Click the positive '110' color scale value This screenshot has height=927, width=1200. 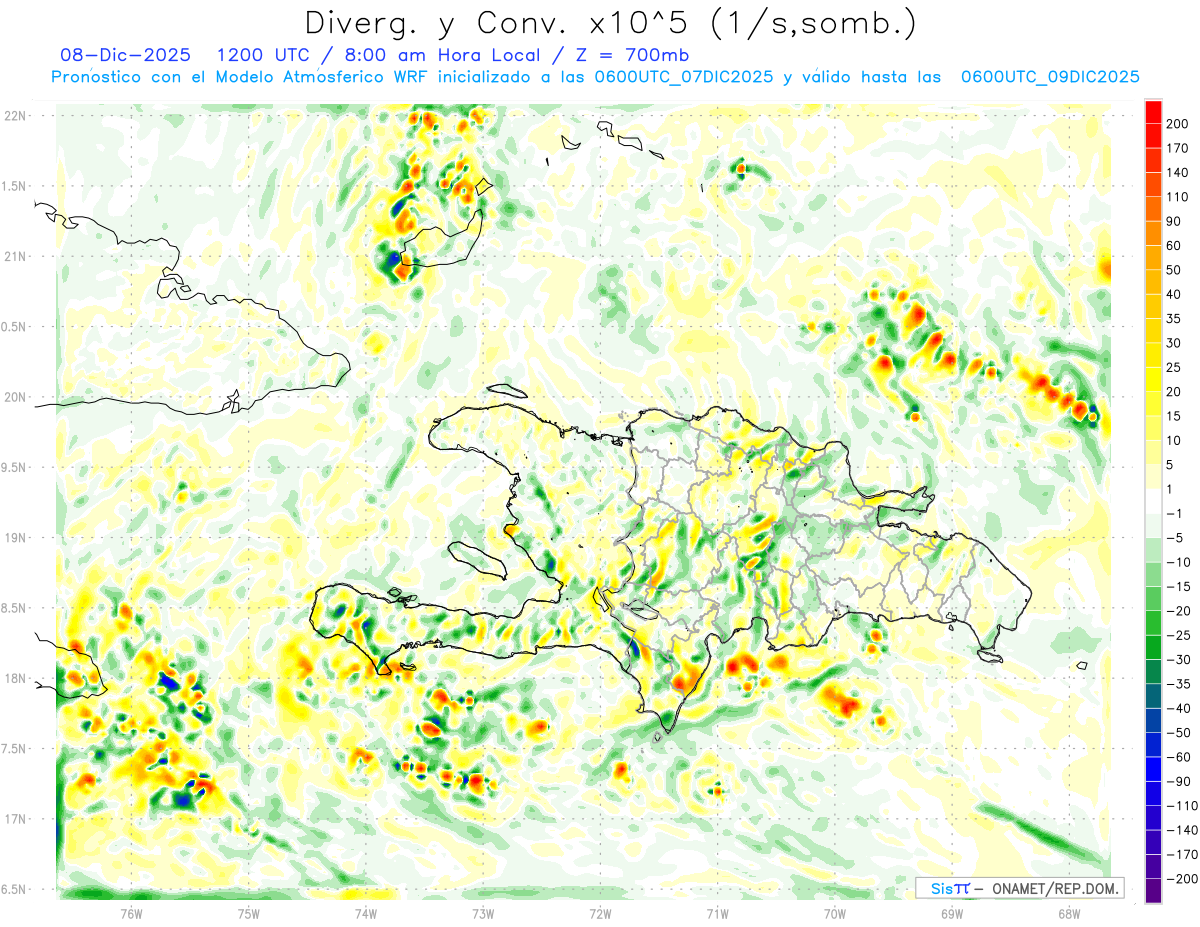click(x=1178, y=197)
